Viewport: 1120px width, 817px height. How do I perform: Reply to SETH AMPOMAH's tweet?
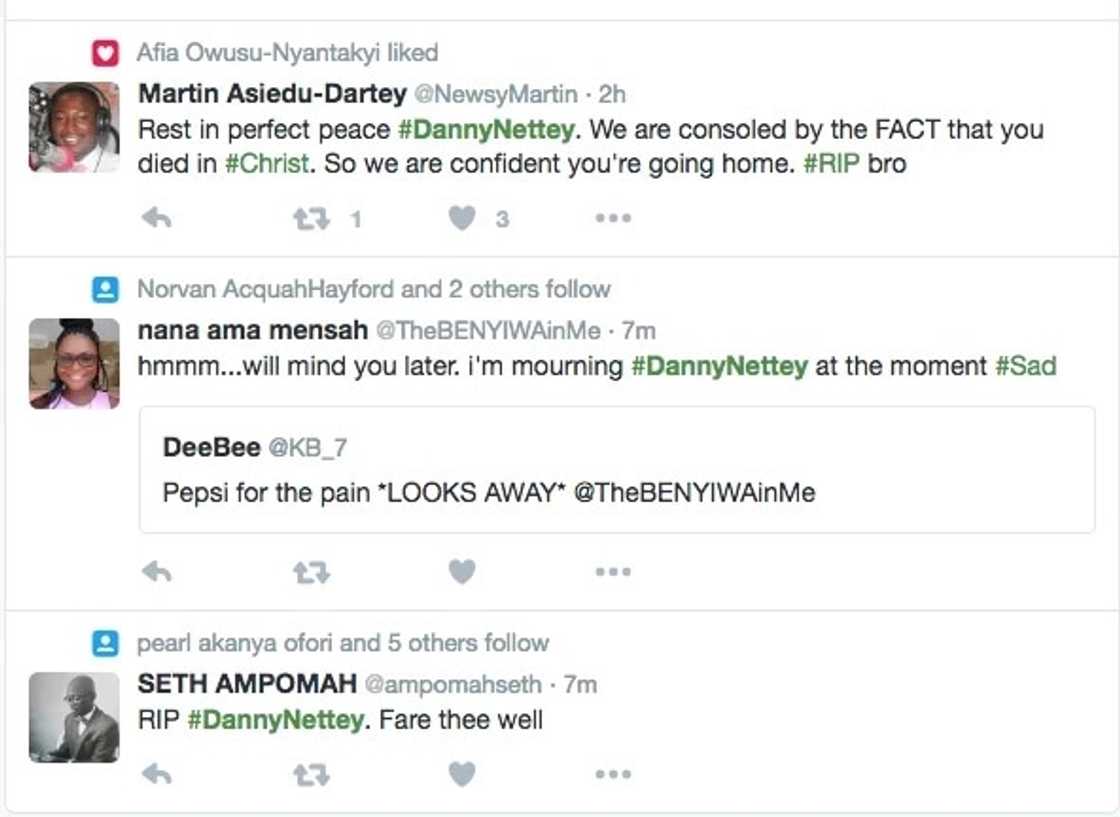coord(158,773)
